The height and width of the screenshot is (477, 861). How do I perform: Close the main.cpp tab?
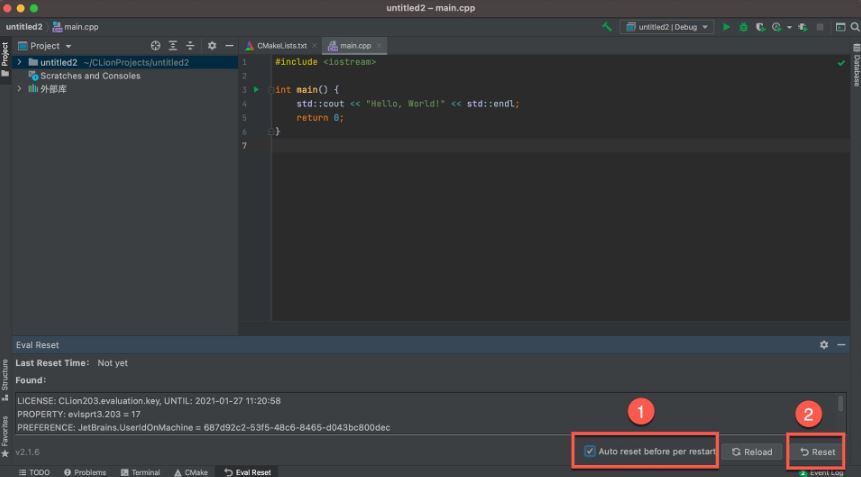[x=379, y=46]
